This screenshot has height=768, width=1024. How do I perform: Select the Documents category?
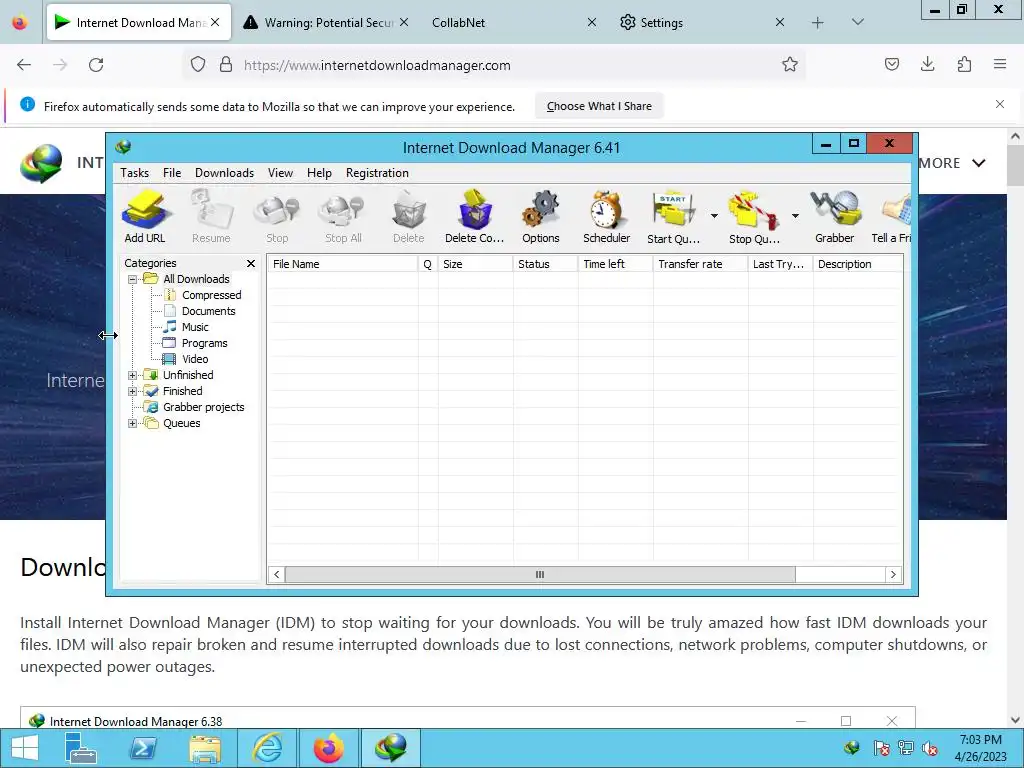tap(208, 311)
